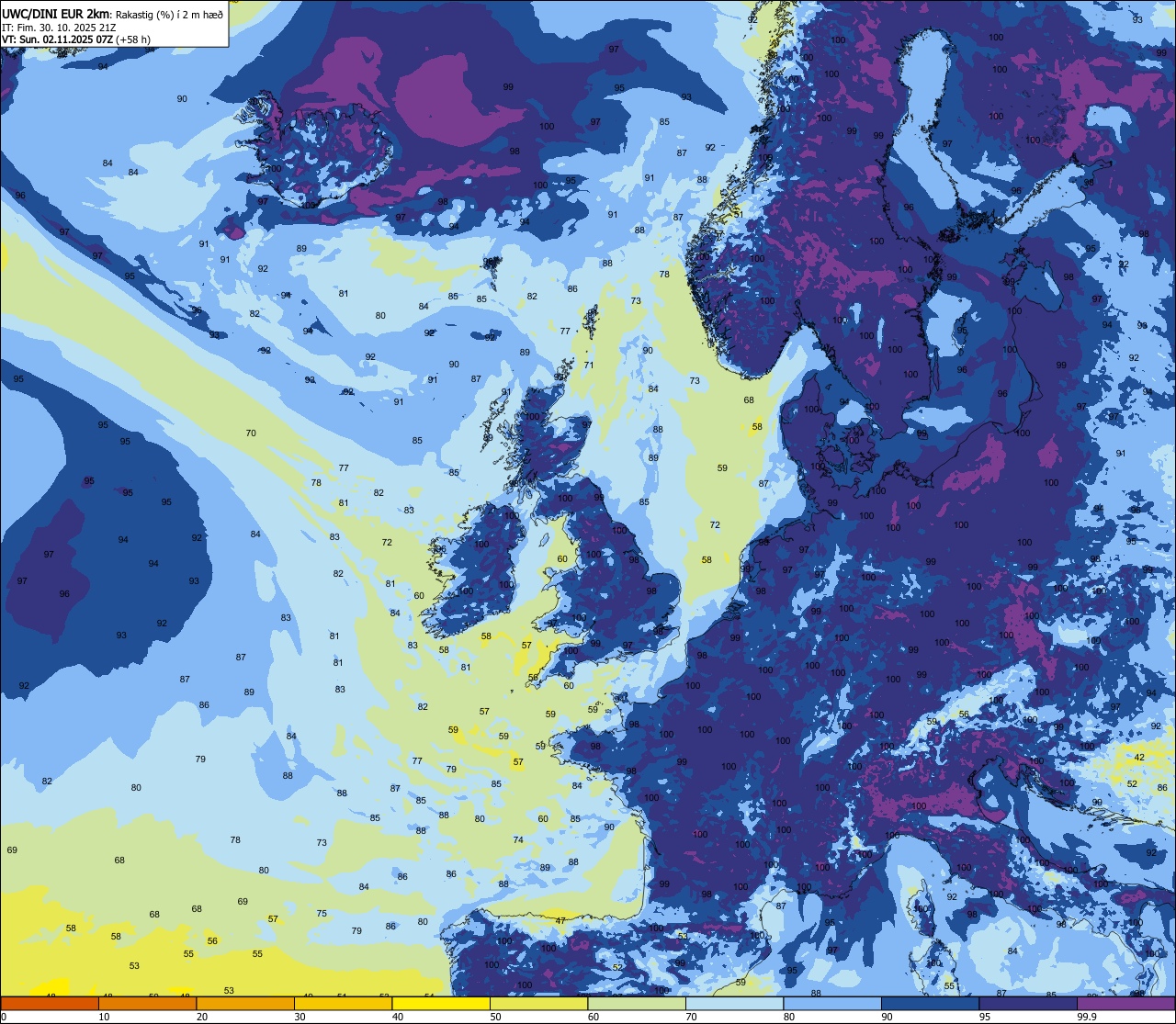Click the '10' label on the color scale

[x=104, y=1017]
